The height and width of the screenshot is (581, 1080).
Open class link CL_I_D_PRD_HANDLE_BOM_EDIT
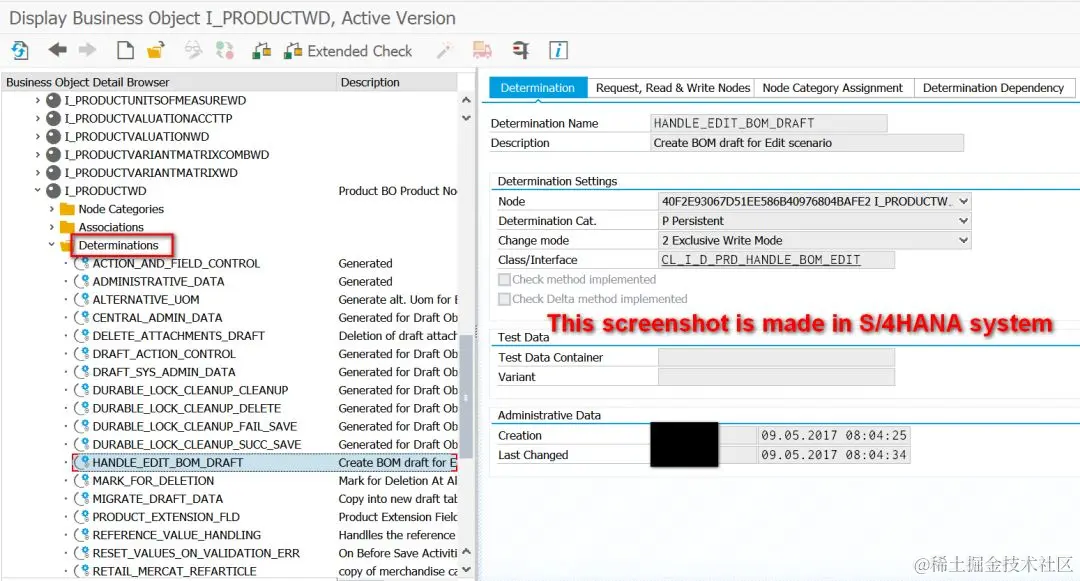click(760, 260)
